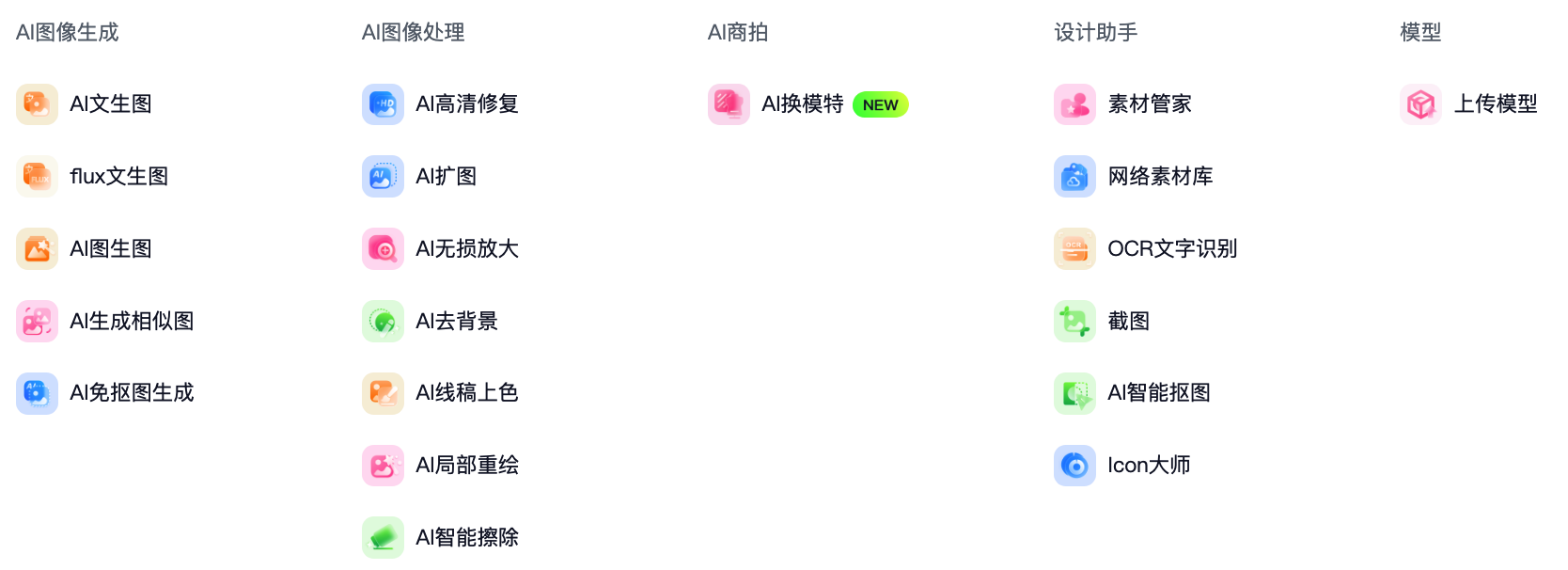Click the 上传模型 cube icon
This screenshot has height=570, width=1568.
(x=1420, y=104)
